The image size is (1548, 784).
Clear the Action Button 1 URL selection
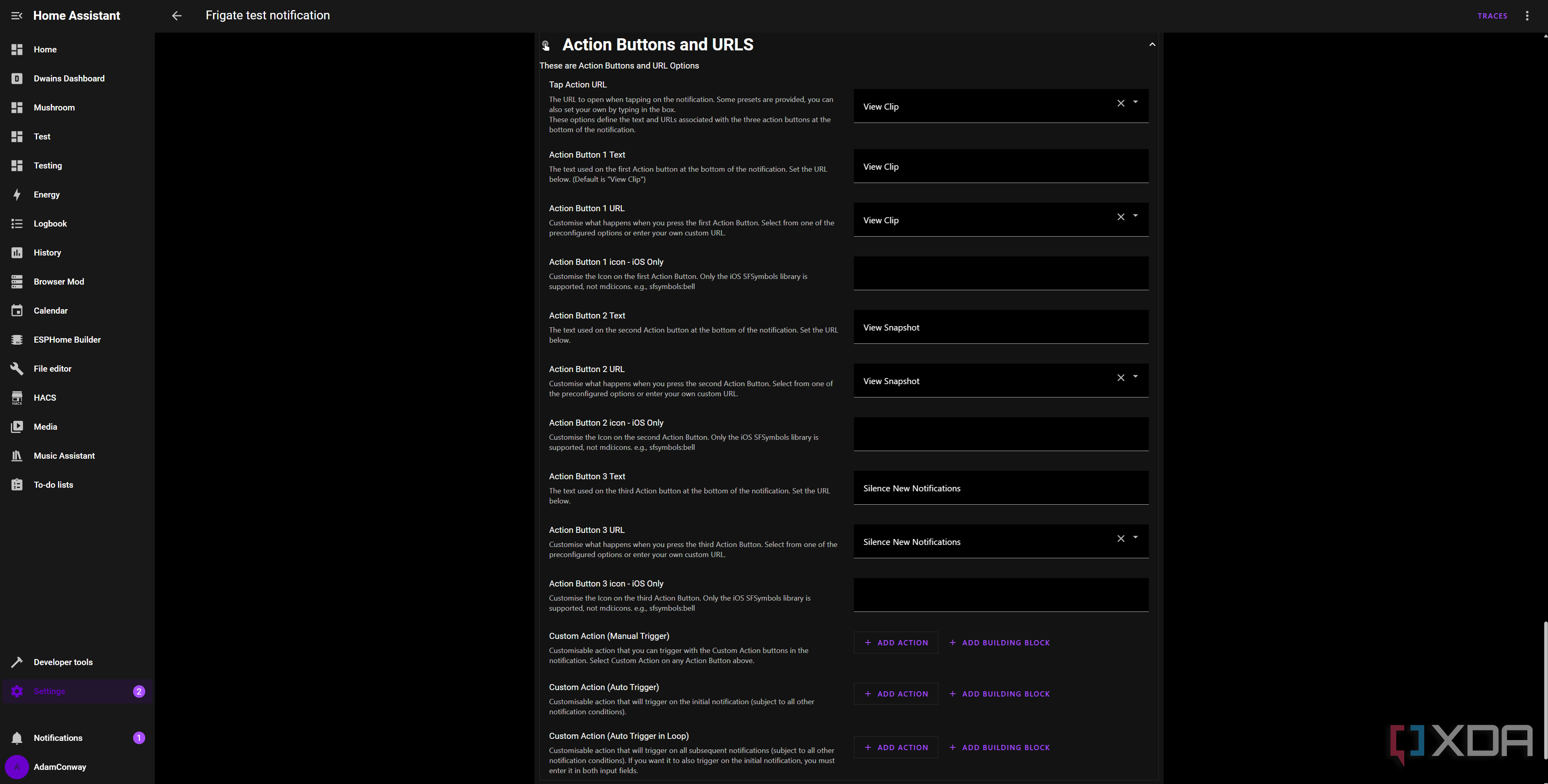(x=1121, y=217)
